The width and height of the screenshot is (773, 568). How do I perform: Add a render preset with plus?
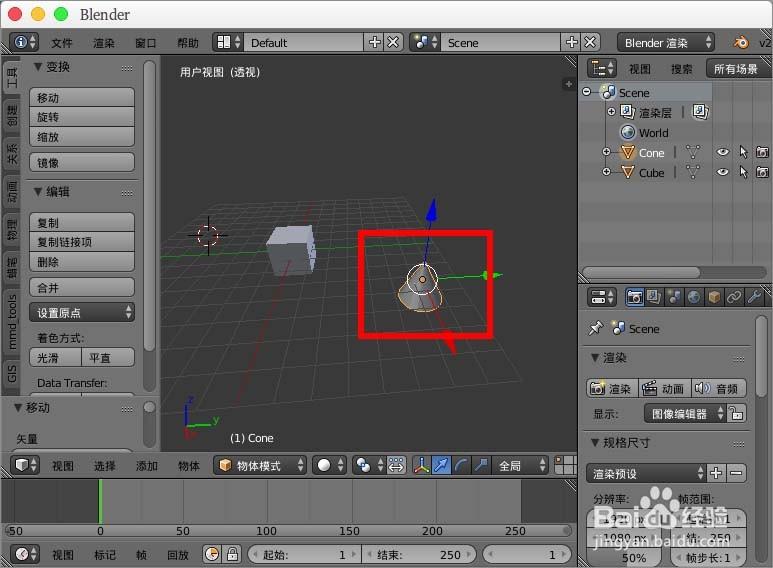(x=716, y=473)
